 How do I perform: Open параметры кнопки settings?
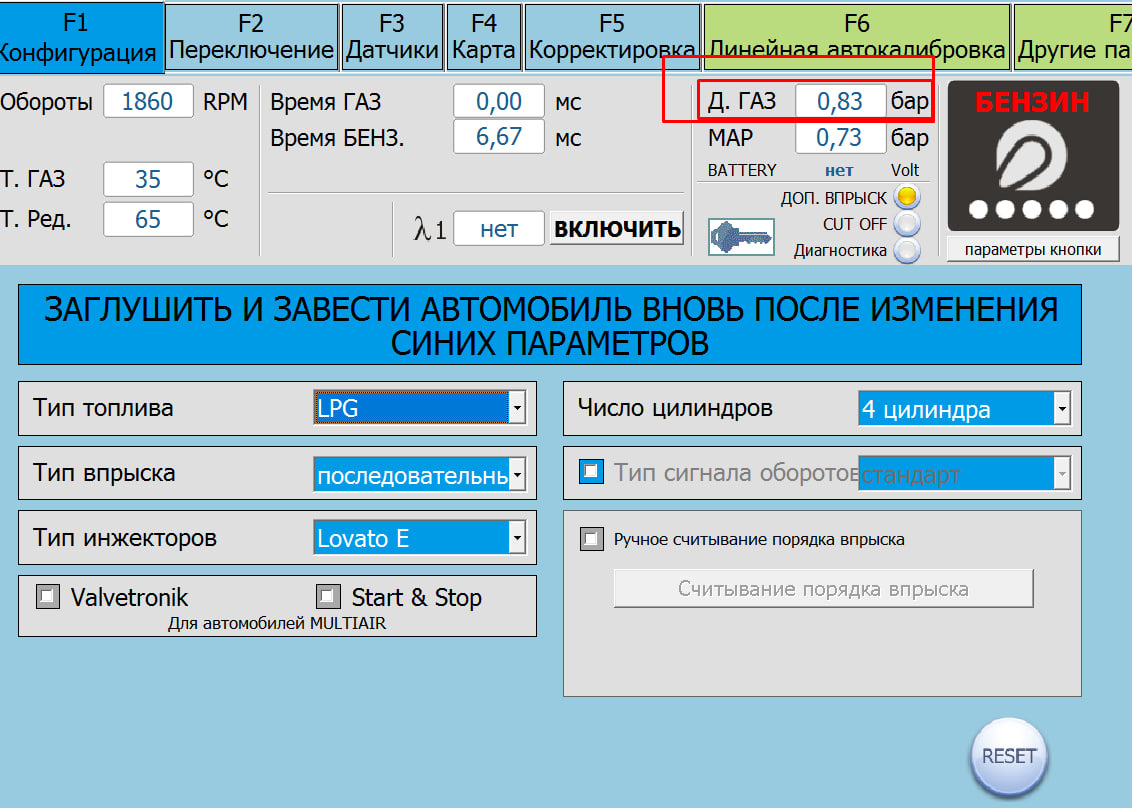[1033, 250]
